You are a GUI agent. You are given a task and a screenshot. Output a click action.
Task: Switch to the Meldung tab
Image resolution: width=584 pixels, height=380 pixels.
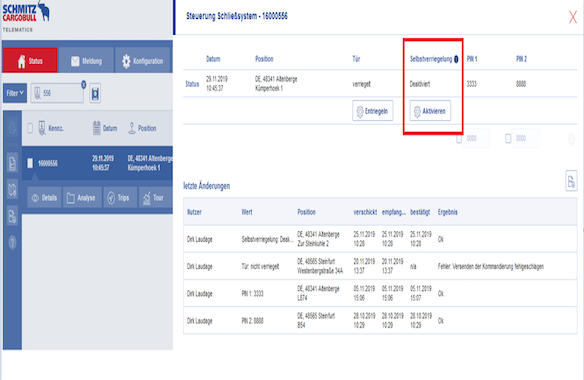point(86,60)
